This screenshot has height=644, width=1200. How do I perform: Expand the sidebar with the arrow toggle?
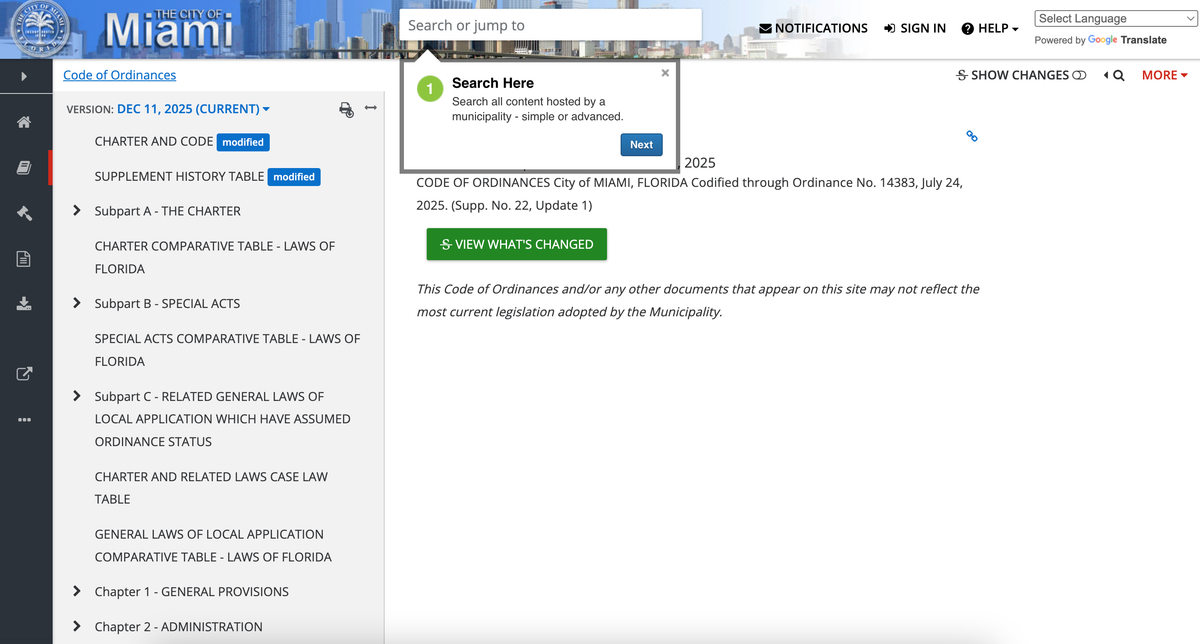tap(25, 76)
